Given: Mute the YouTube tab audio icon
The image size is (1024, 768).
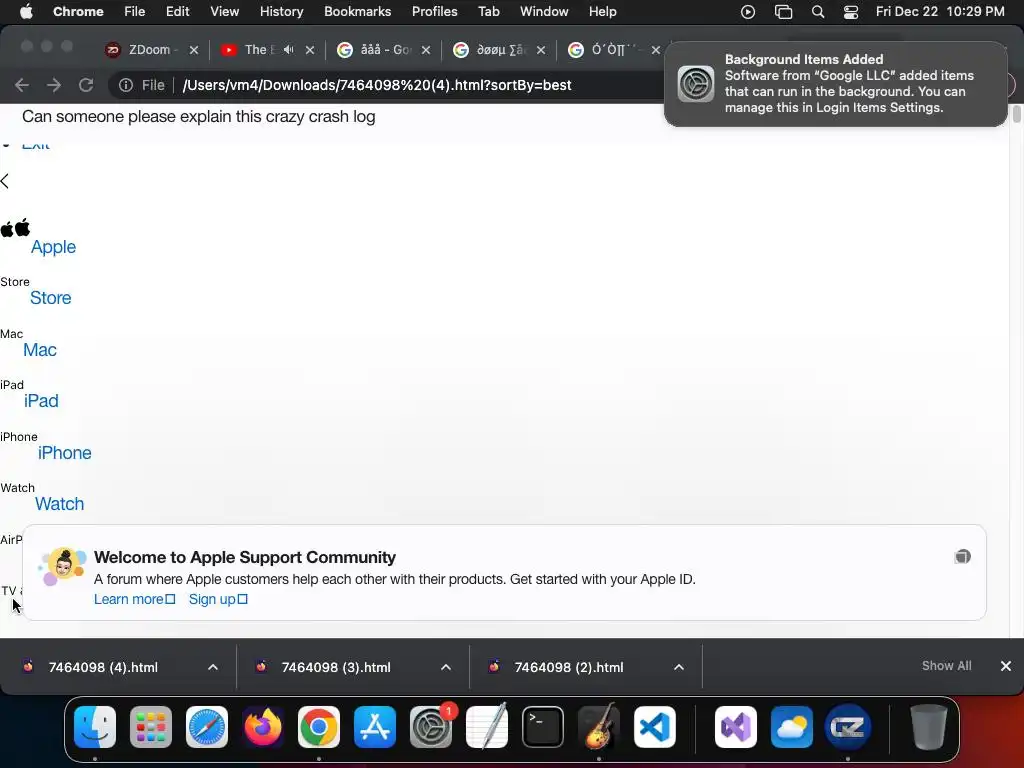Looking at the screenshot, I should tap(289, 50).
